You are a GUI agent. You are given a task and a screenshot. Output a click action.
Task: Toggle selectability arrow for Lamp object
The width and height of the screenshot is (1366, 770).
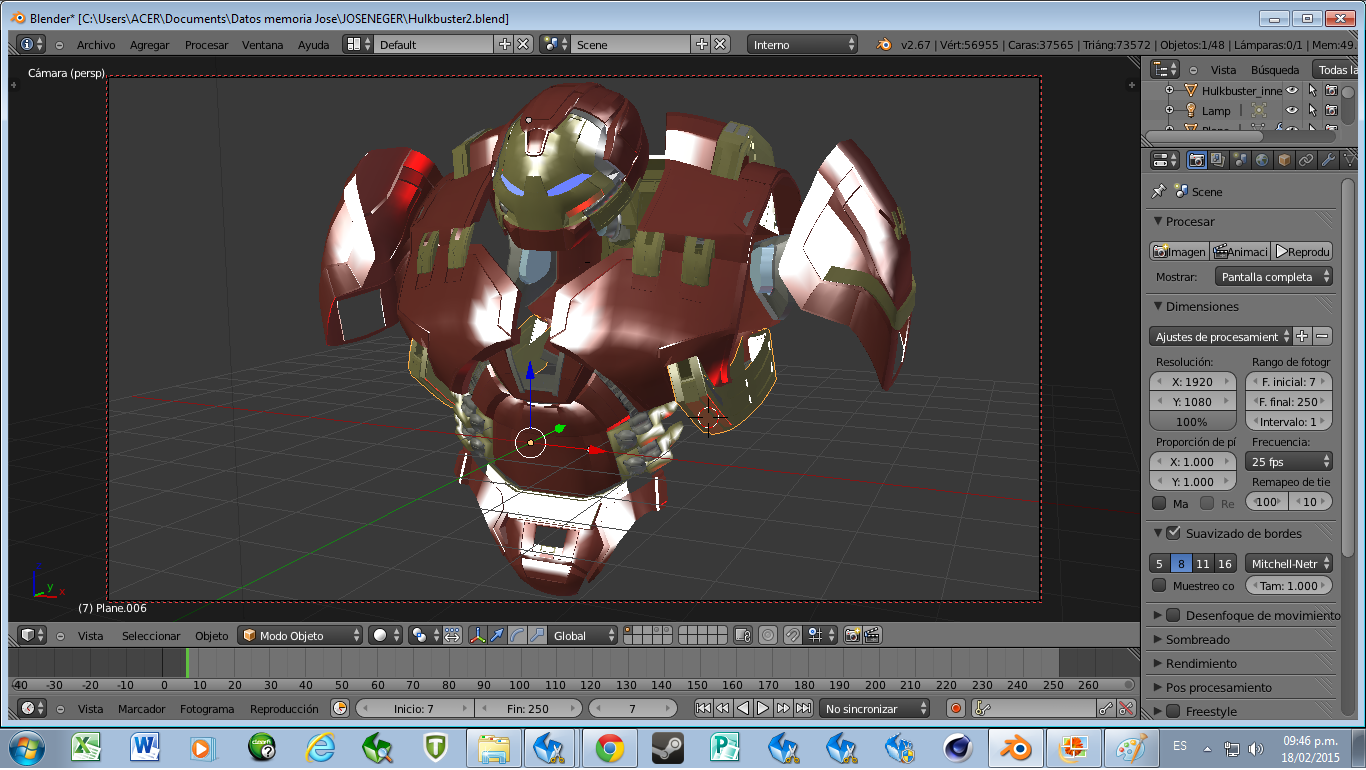[x=1312, y=110]
